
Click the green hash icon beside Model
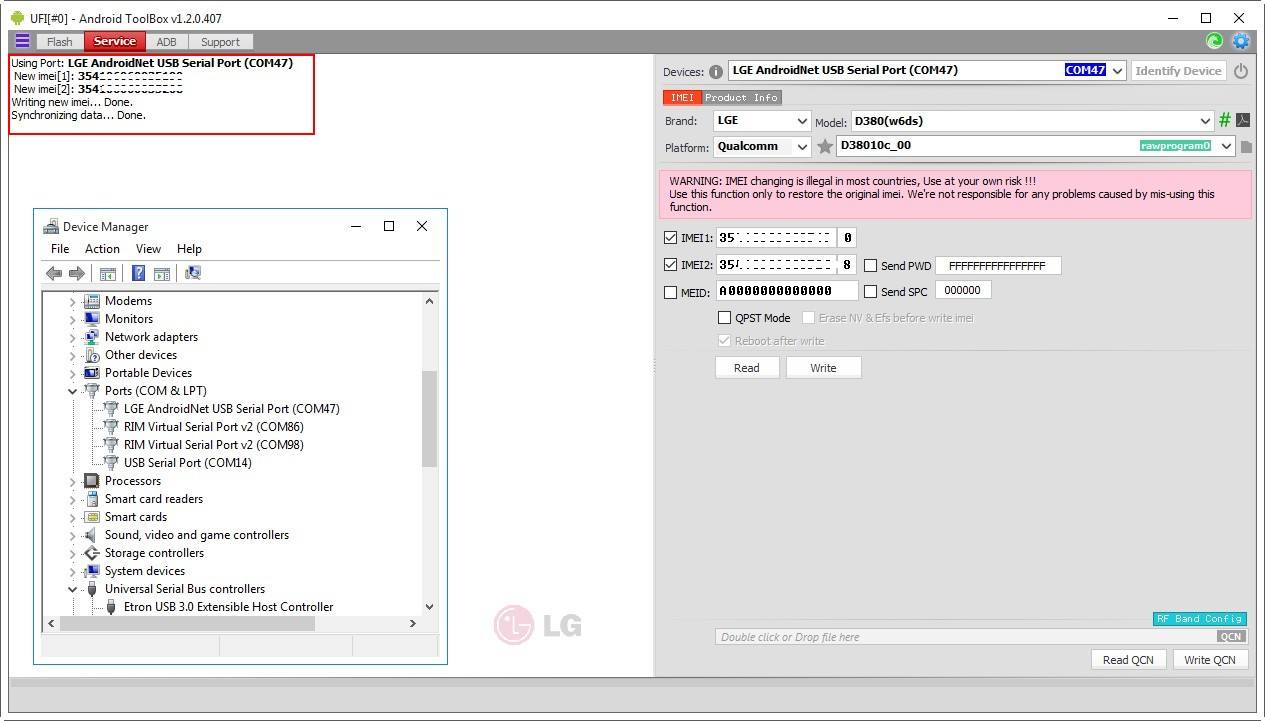(x=1224, y=120)
